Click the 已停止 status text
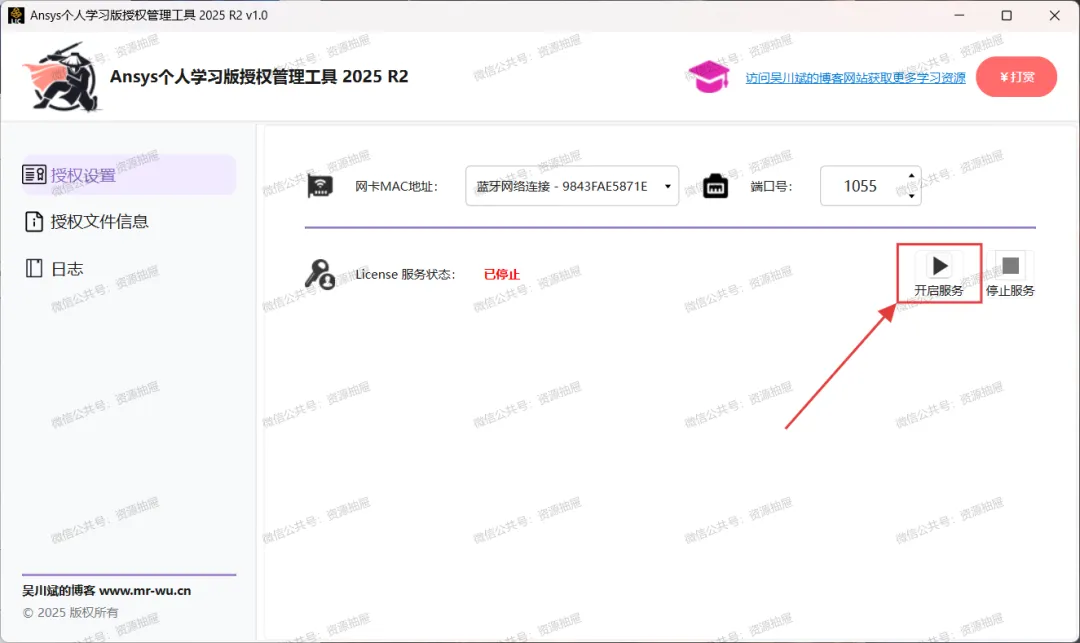 501,275
